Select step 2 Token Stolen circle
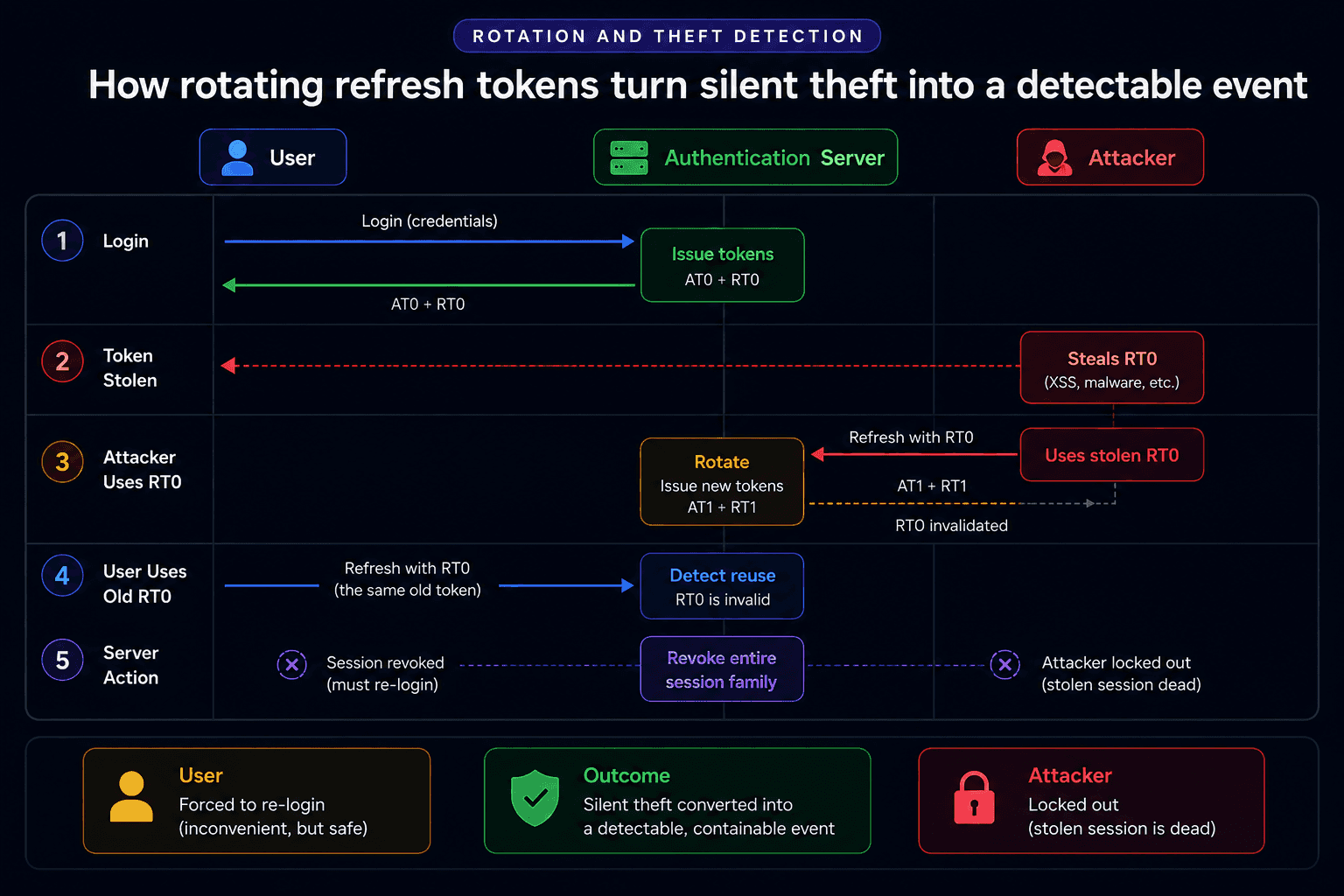Image resolution: width=1344 pixels, height=896 pixels. 62,361
